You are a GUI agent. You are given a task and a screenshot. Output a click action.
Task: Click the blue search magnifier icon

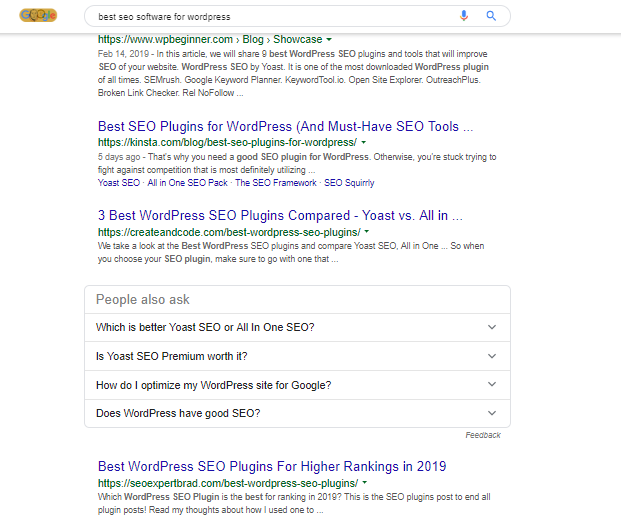pos(491,16)
